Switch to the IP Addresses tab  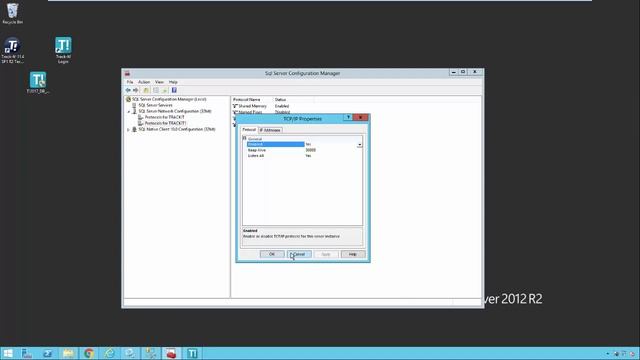point(270,130)
